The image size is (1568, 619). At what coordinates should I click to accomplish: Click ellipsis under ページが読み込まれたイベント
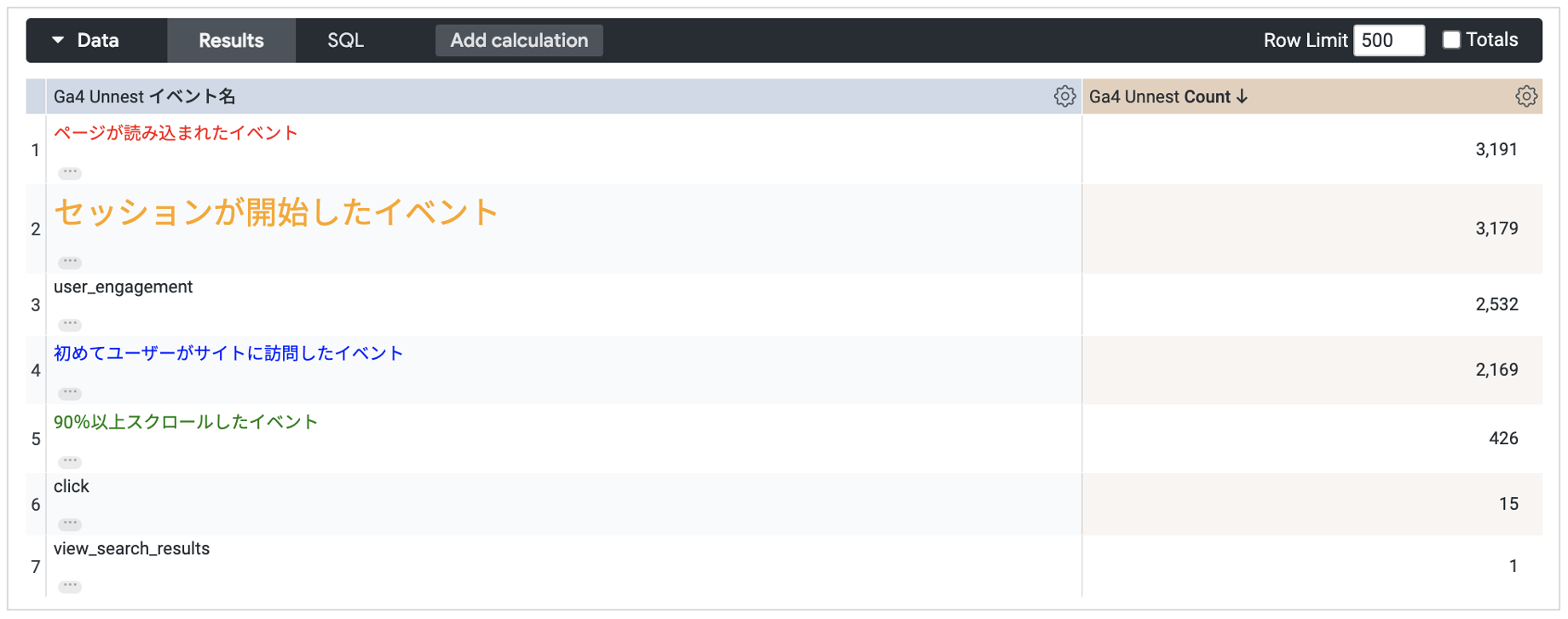point(70,172)
